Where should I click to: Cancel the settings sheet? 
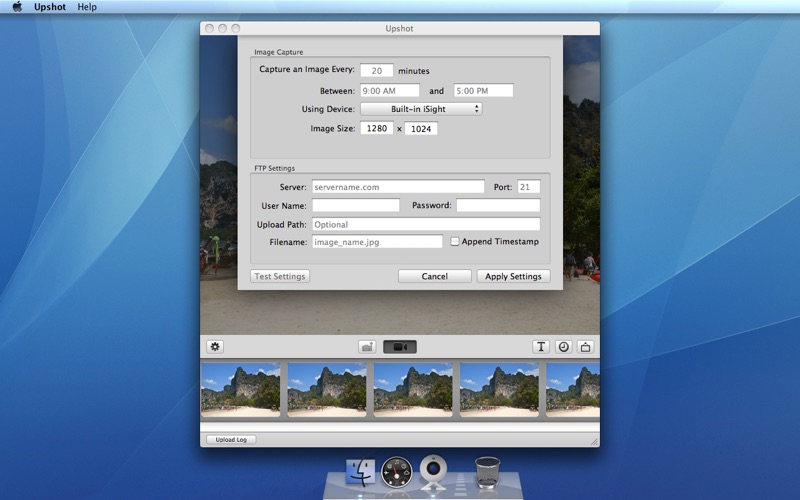[x=435, y=276]
